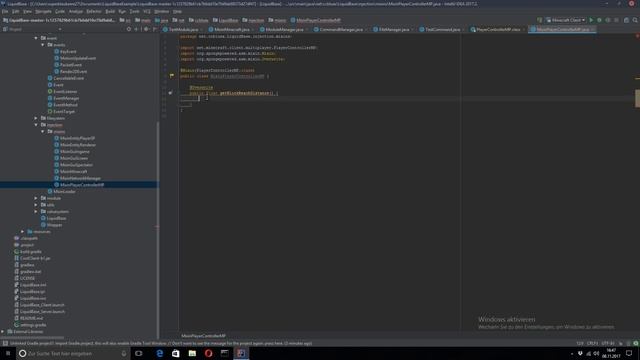Open the Project Structure icon in the toolbar
640x360 pixels.
coord(626,20)
